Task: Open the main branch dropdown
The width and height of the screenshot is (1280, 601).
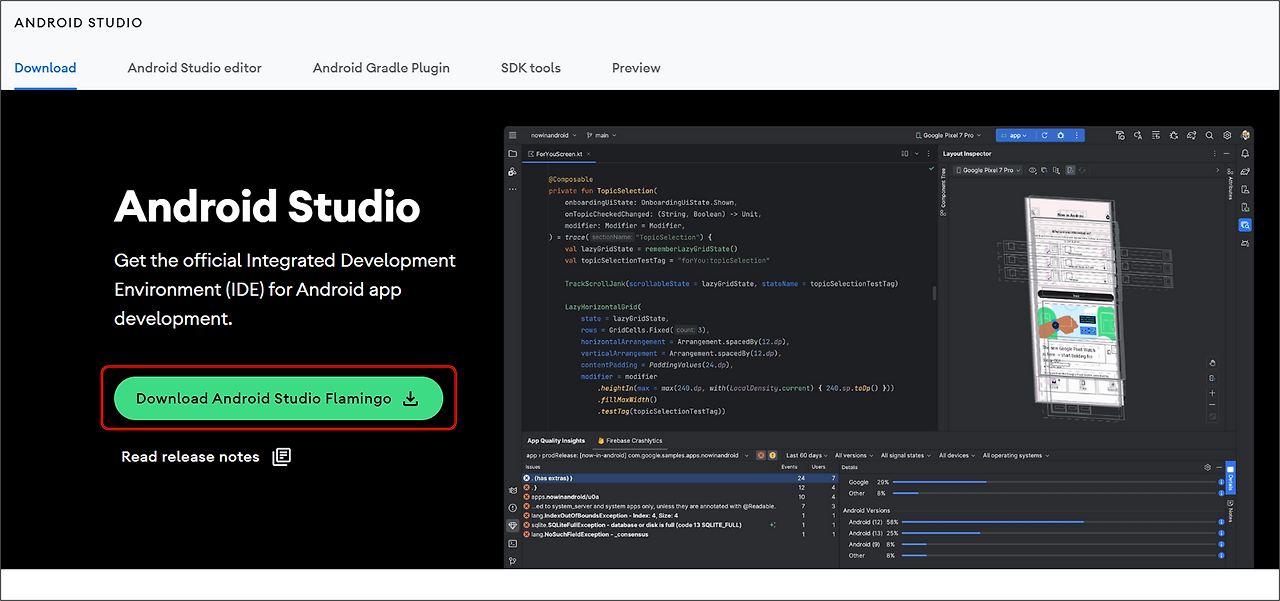Action: (x=602, y=135)
